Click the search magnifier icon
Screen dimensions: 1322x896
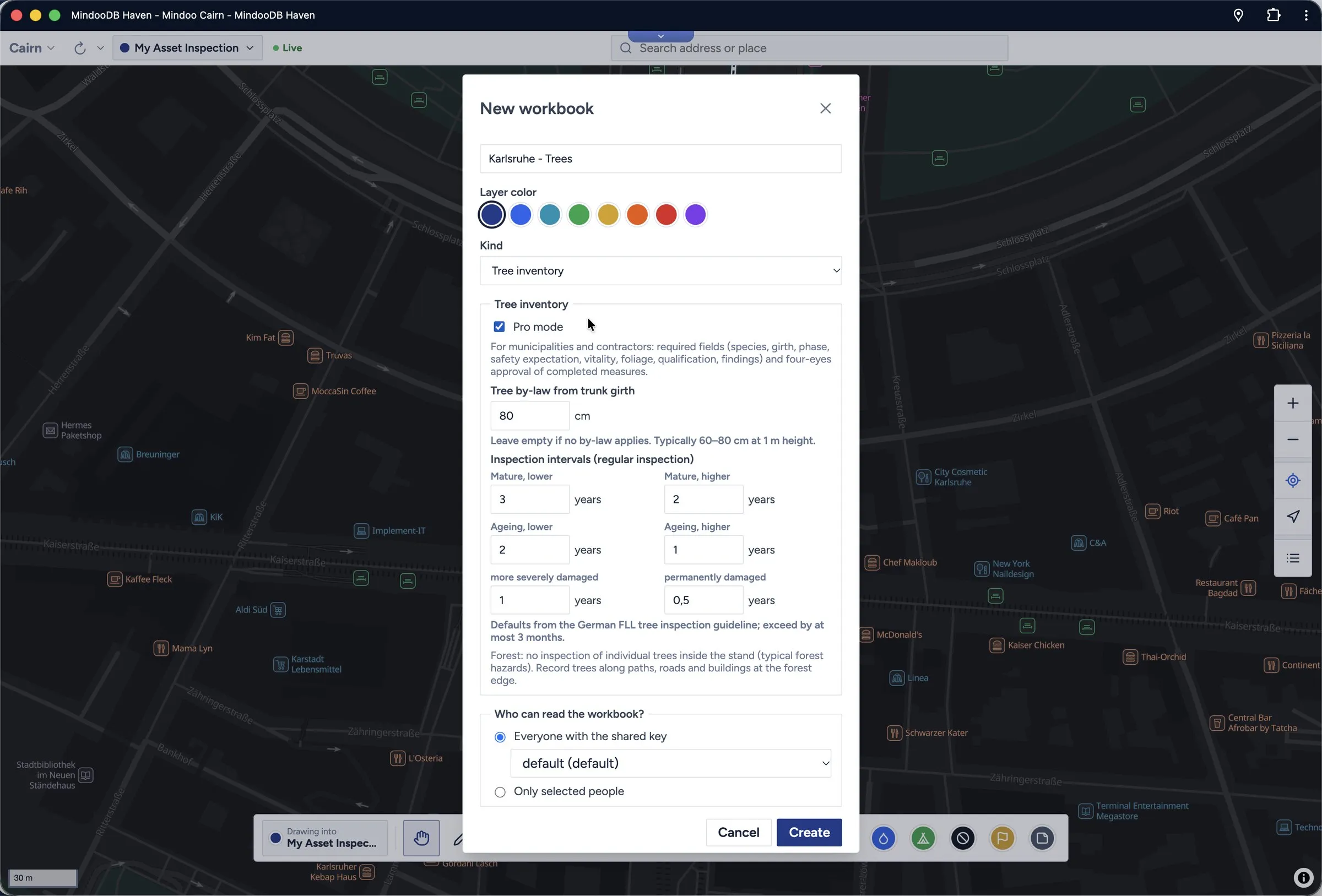[x=626, y=48]
